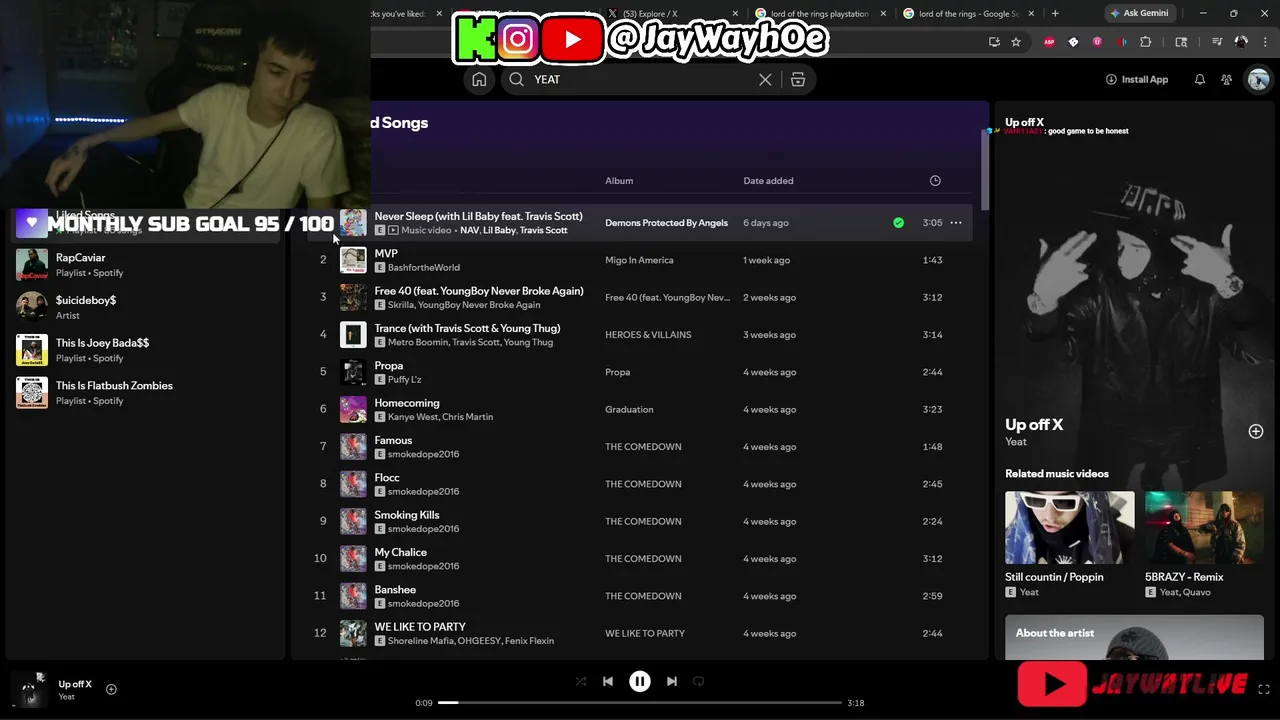Toggle liked checkmark on Never Sleep row
This screenshot has height=720, width=1280.
point(898,223)
